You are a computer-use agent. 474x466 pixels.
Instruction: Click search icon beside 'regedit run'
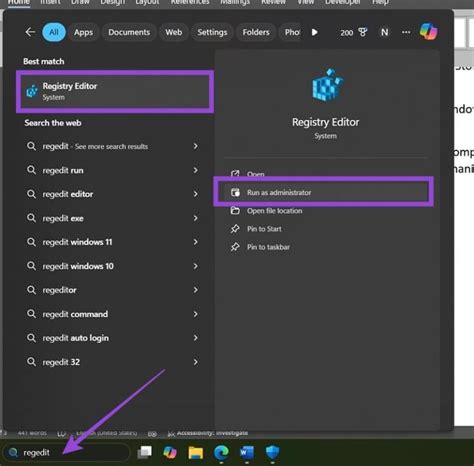[31, 170]
